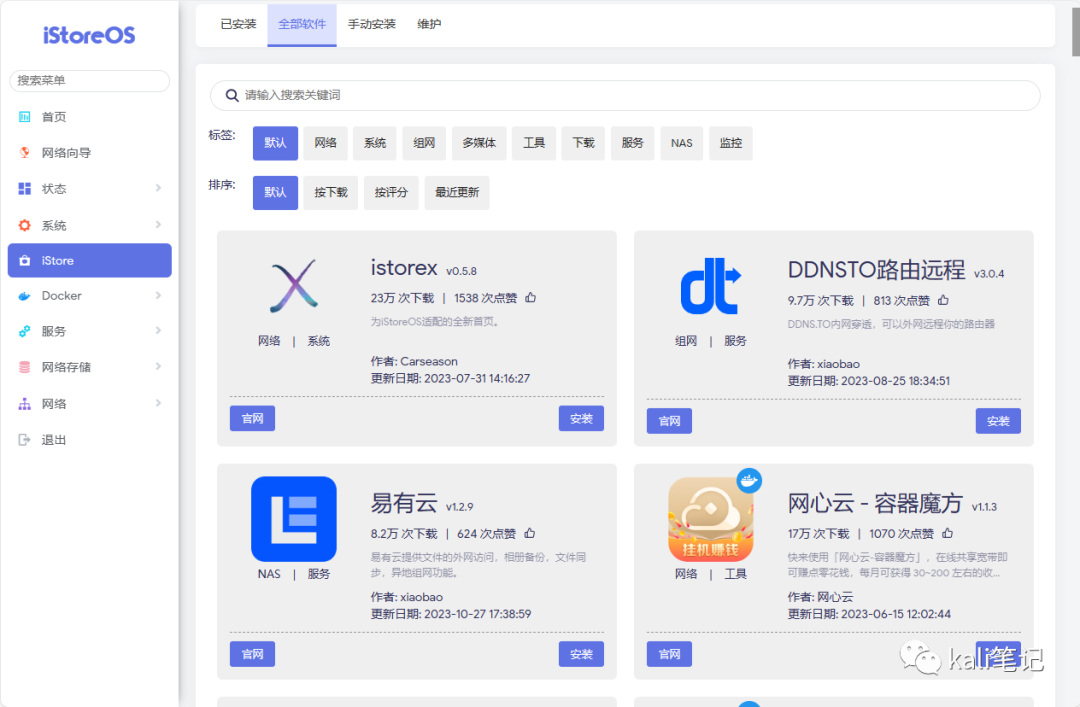Viewport: 1080px width, 707px height.
Task: Filter by 工具 tag
Action: tap(534, 143)
